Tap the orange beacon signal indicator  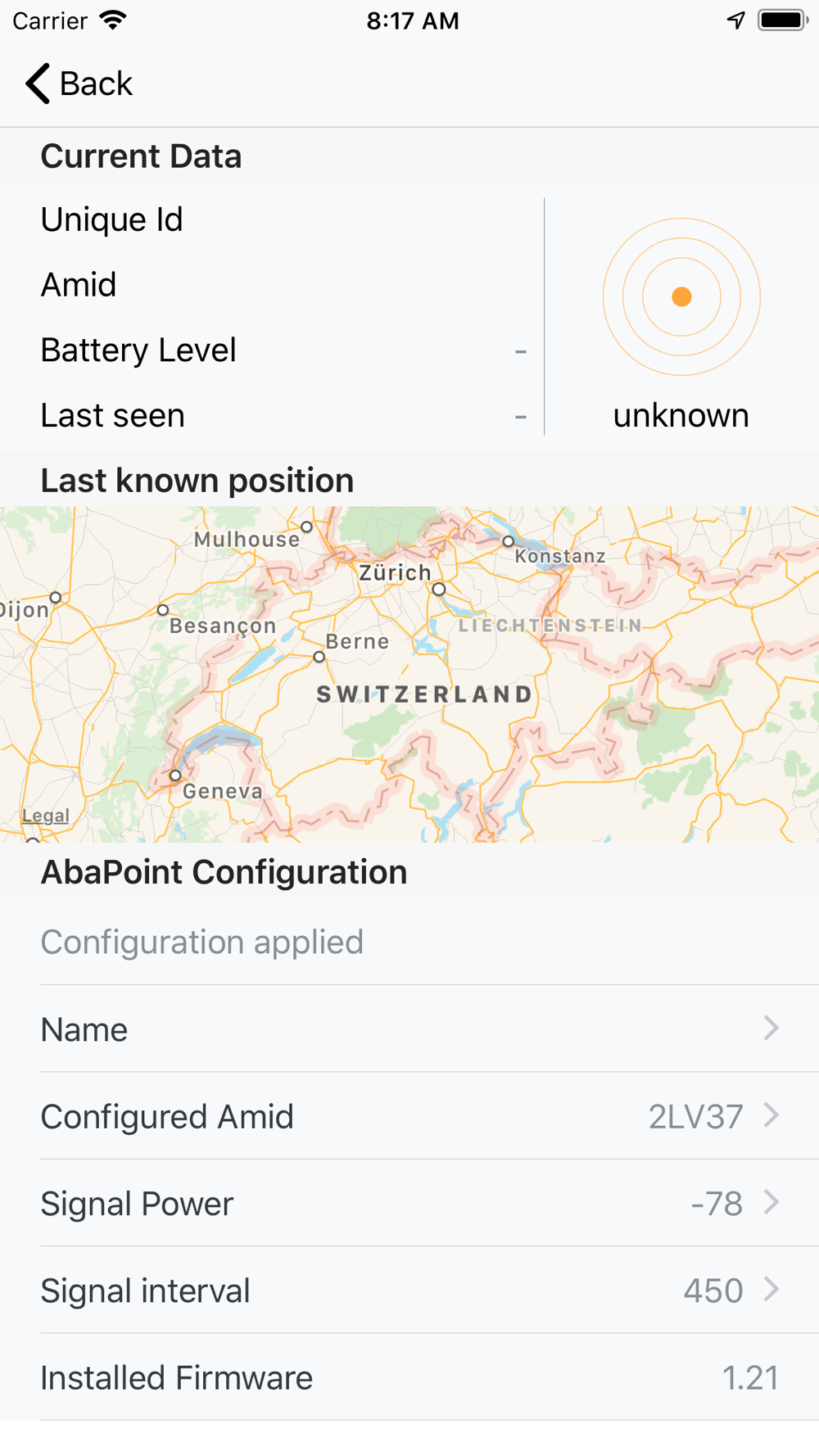[681, 296]
